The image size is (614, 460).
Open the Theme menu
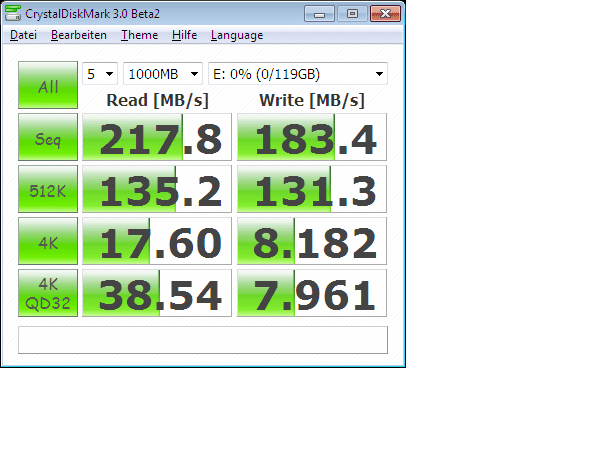click(x=139, y=35)
